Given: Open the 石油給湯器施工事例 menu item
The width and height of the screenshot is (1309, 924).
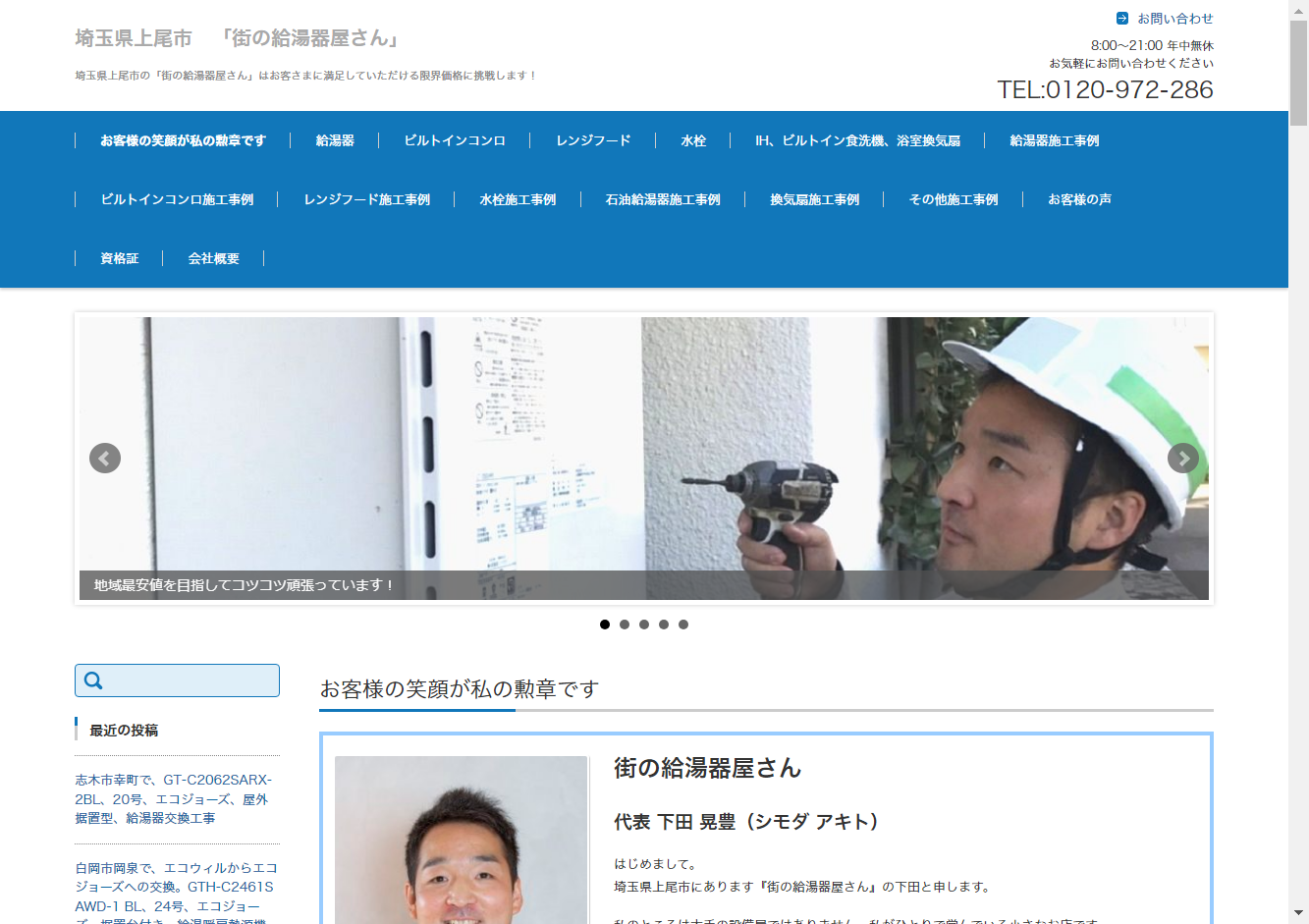Looking at the screenshot, I should coord(663,199).
